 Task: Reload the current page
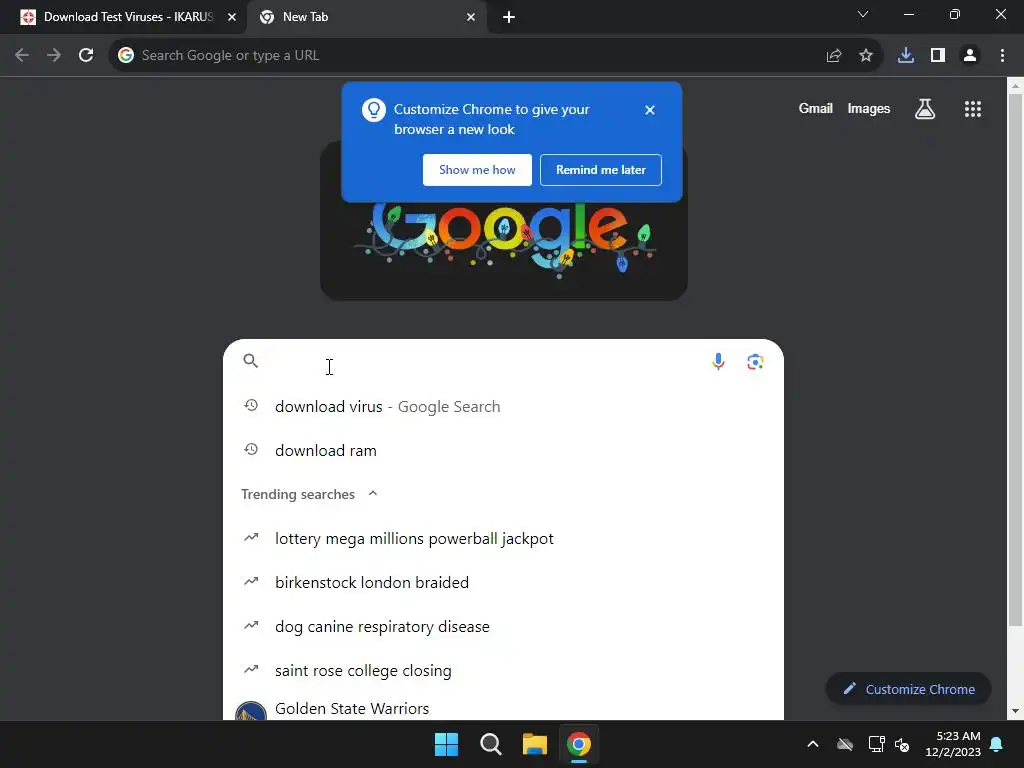click(86, 56)
